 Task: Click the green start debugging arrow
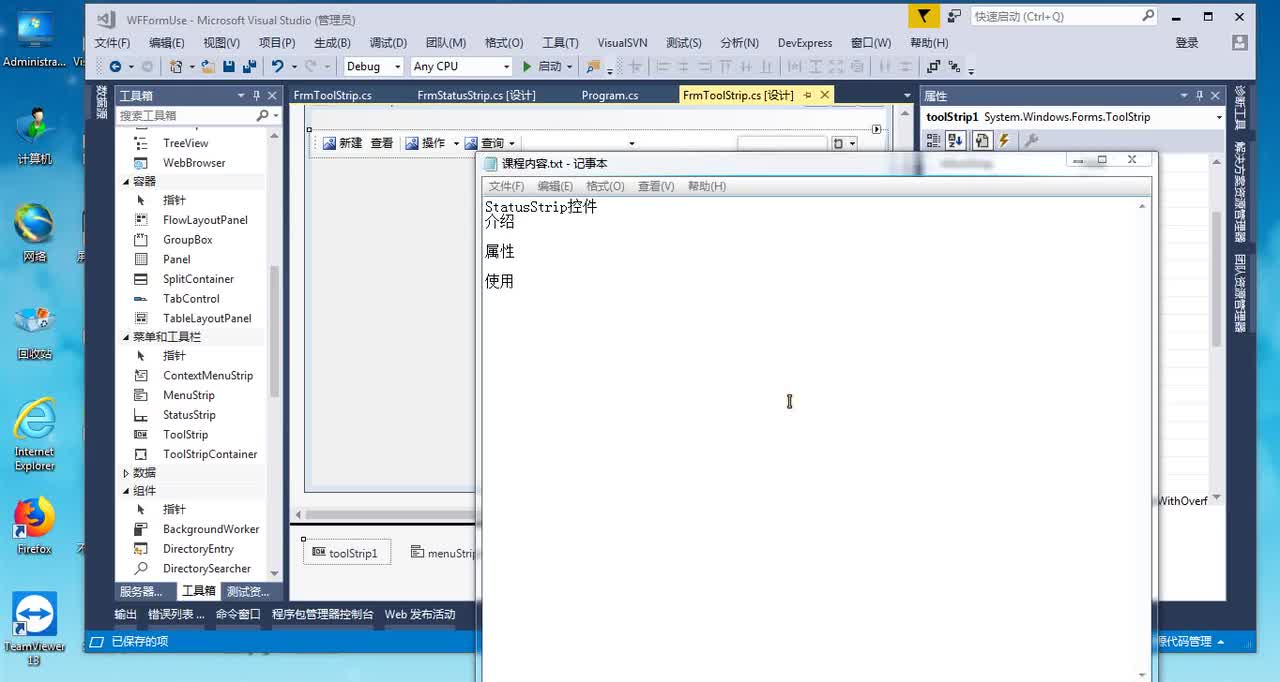click(527, 66)
